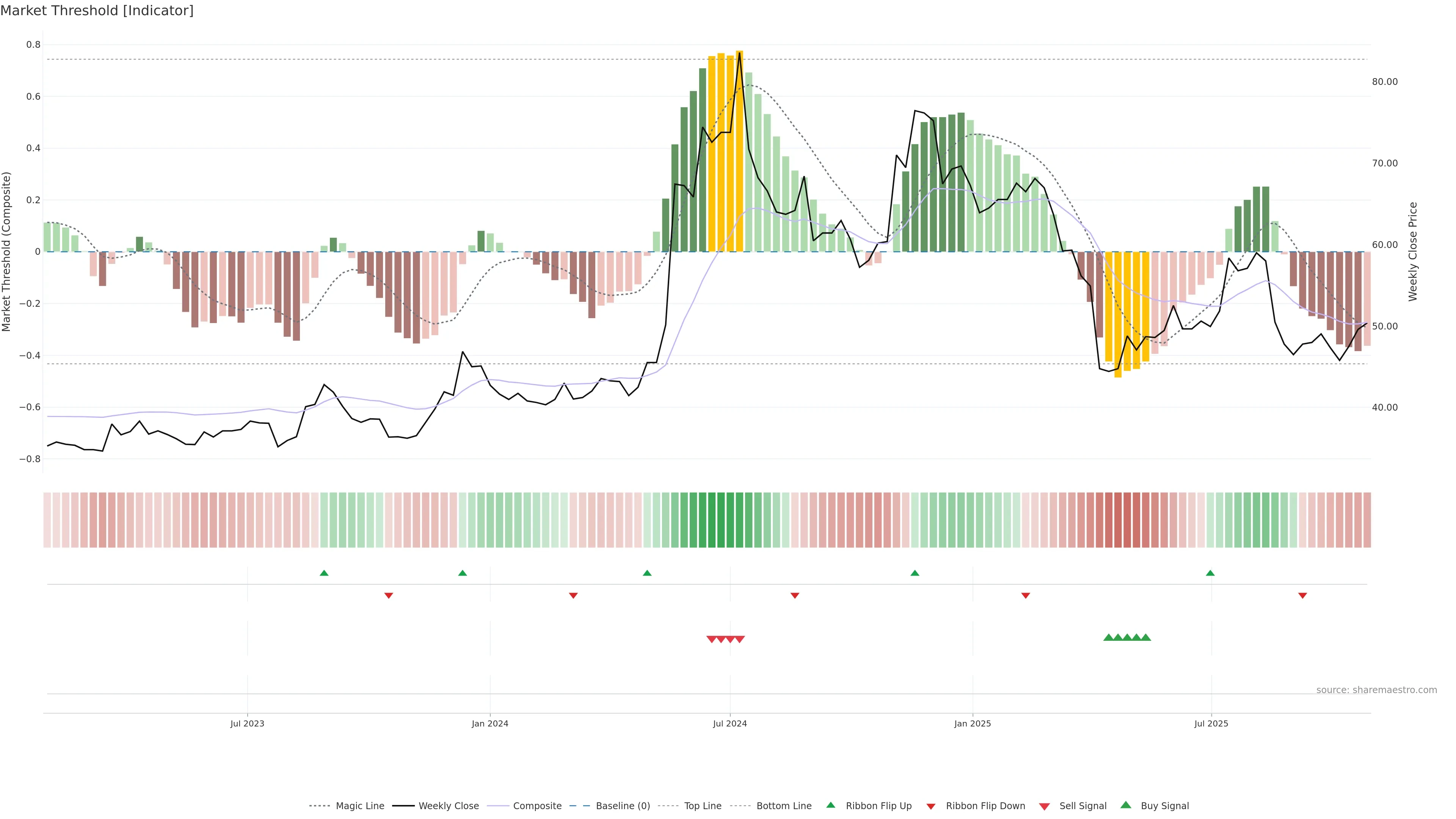Click the Sell Signal legend entry
The width and height of the screenshot is (1456, 819).
(x=1083, y=806)
